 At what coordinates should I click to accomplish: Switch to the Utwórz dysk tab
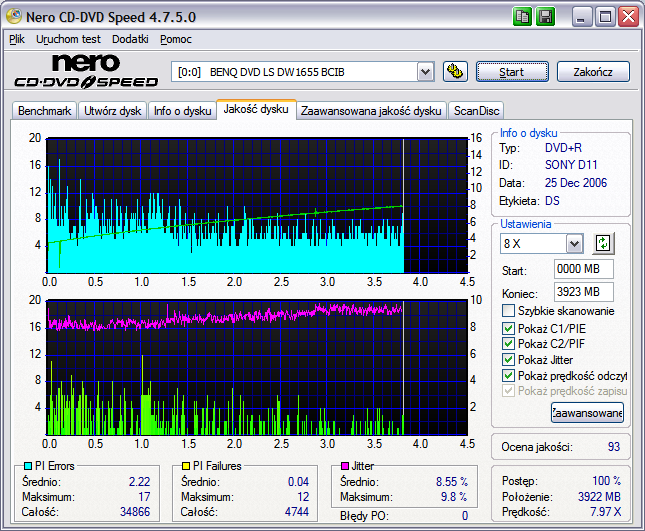[112, 111]
